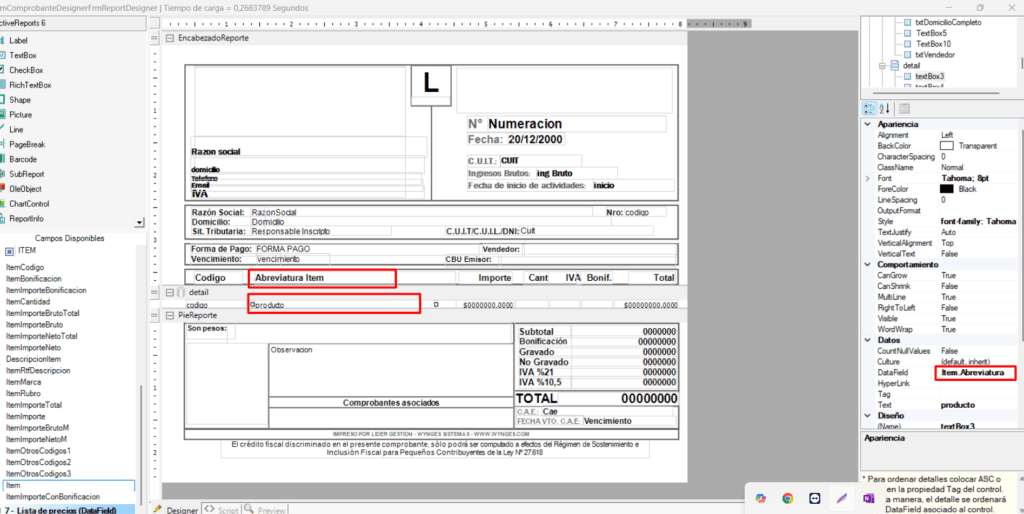Collapse the EncabezadoReporte section
Screen dimensions: 1024x514
[x=168, y=38]
